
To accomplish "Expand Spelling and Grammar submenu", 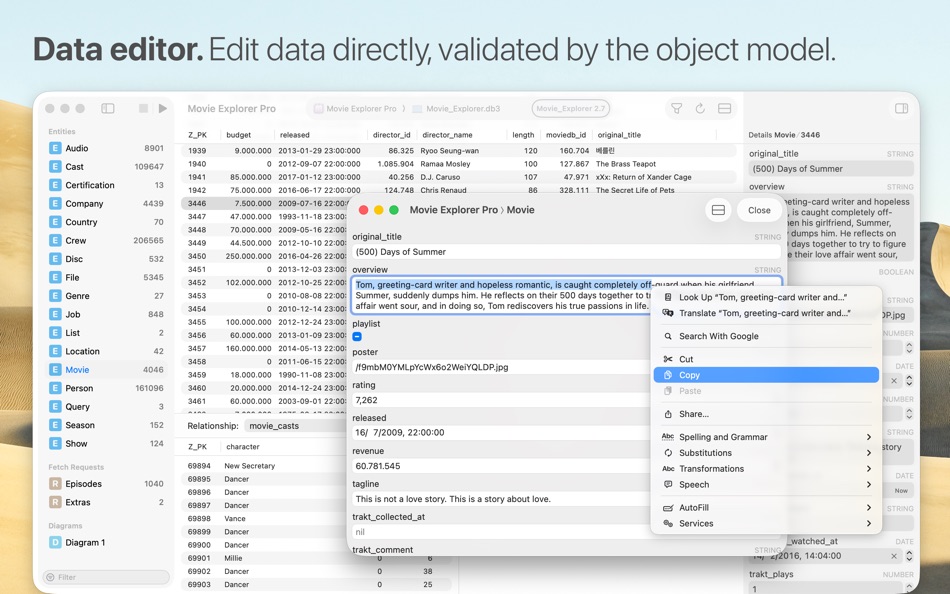I will pos(766,437).
